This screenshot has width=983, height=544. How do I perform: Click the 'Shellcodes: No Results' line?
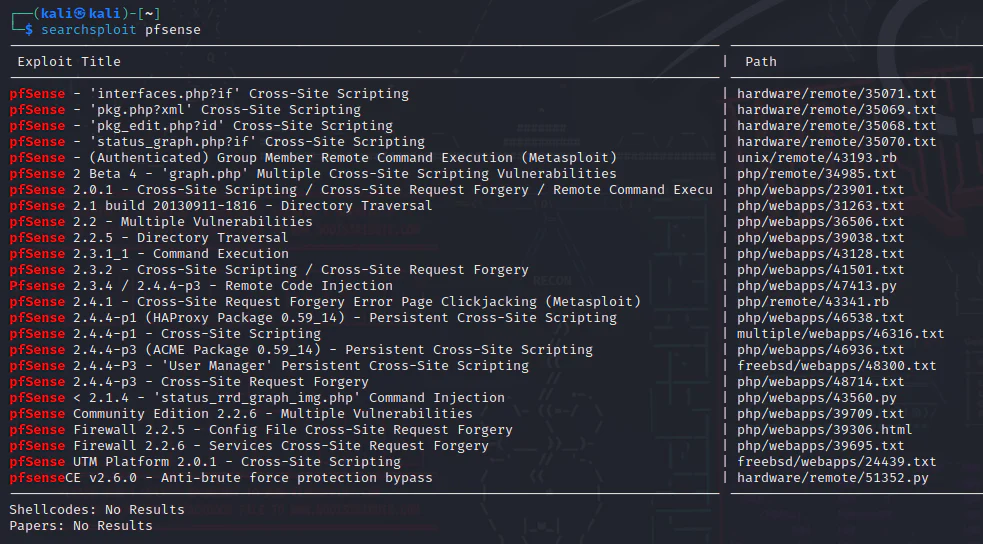[x=97, y=509]
